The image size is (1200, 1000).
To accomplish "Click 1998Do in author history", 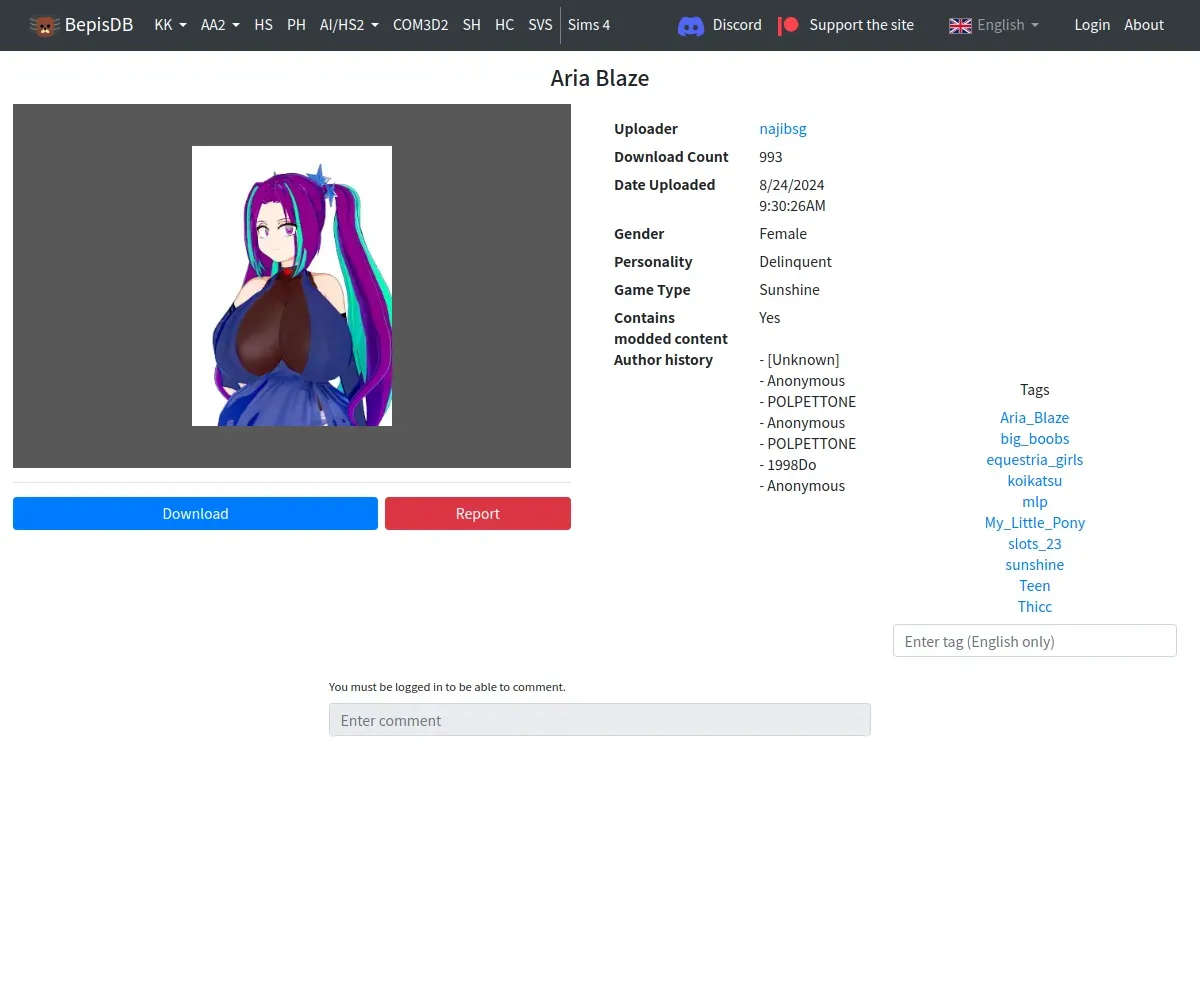I will coord(792,465).
